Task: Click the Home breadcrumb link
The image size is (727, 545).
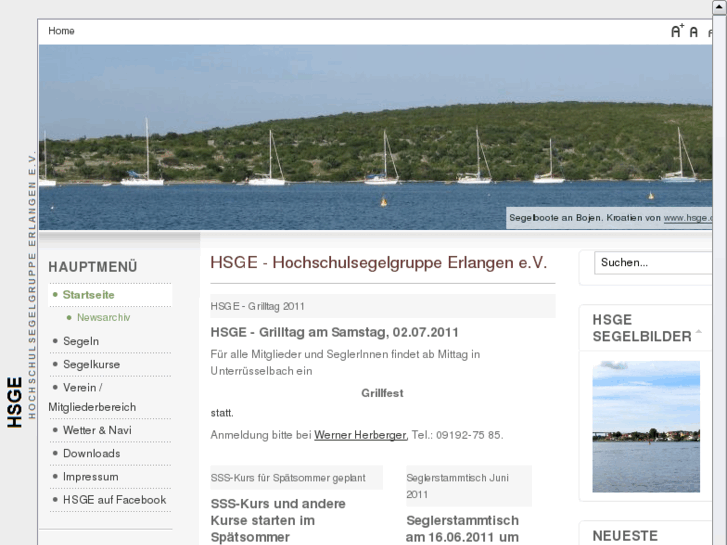Action: [x=61, y=31]
